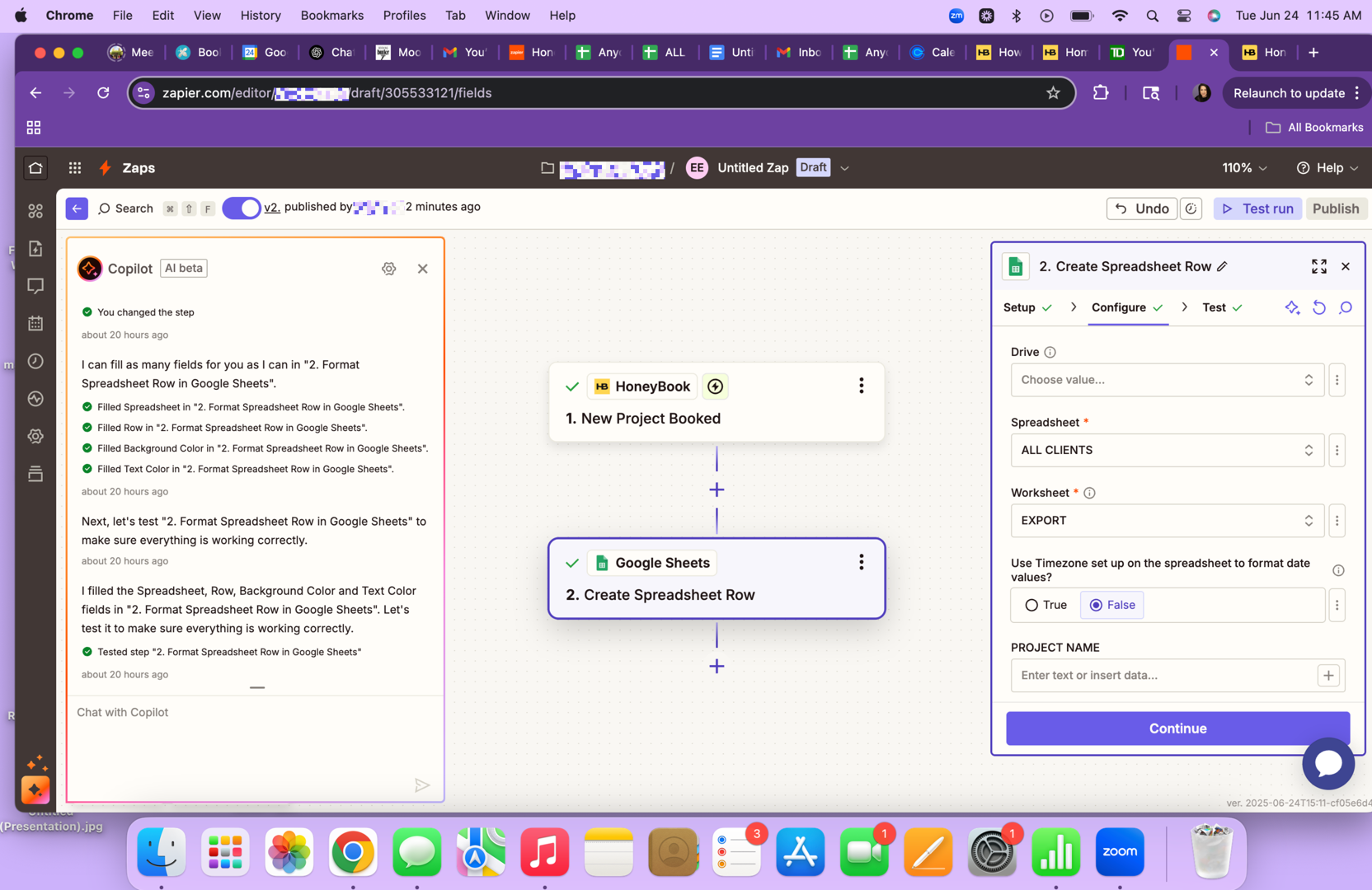Click Search in the editor toolbar
Screen dimensions: 1372x890
click(x=125, y=208)
